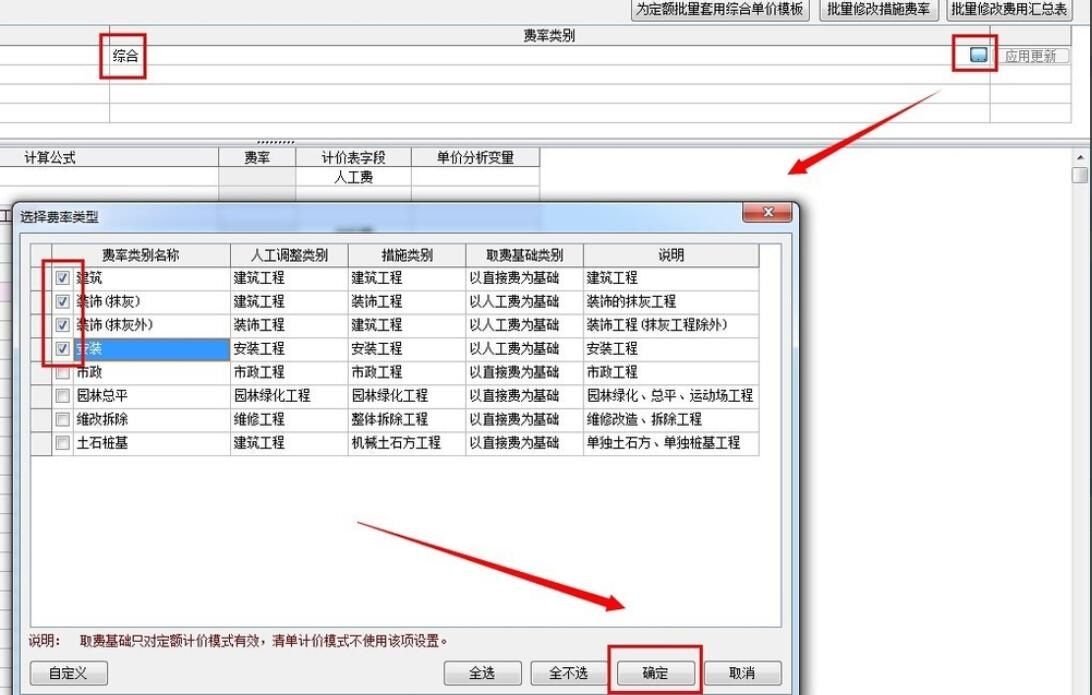Close the 选择费率类型 dialog

(767, 212)
